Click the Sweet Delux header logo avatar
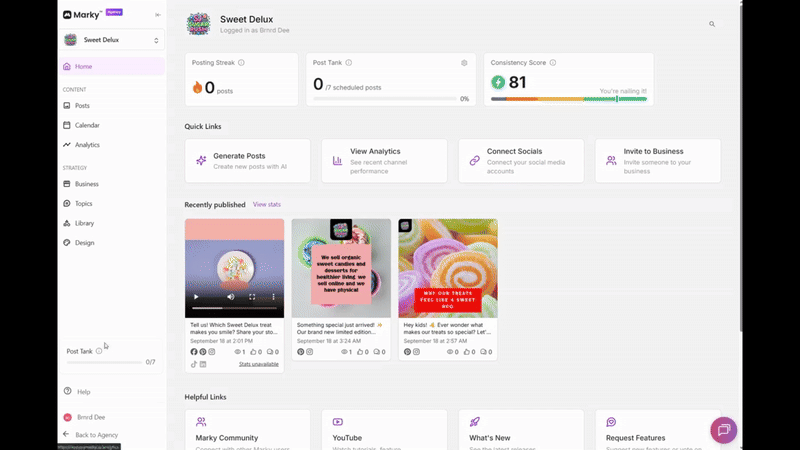Image resolution: width=800 pixels, height=450 pixels. (198, 24)
